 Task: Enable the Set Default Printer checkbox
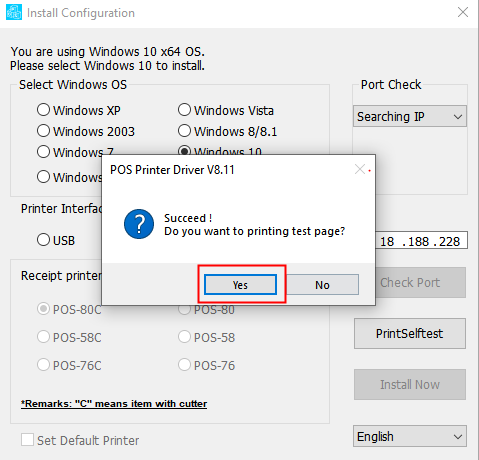point(27,440)
